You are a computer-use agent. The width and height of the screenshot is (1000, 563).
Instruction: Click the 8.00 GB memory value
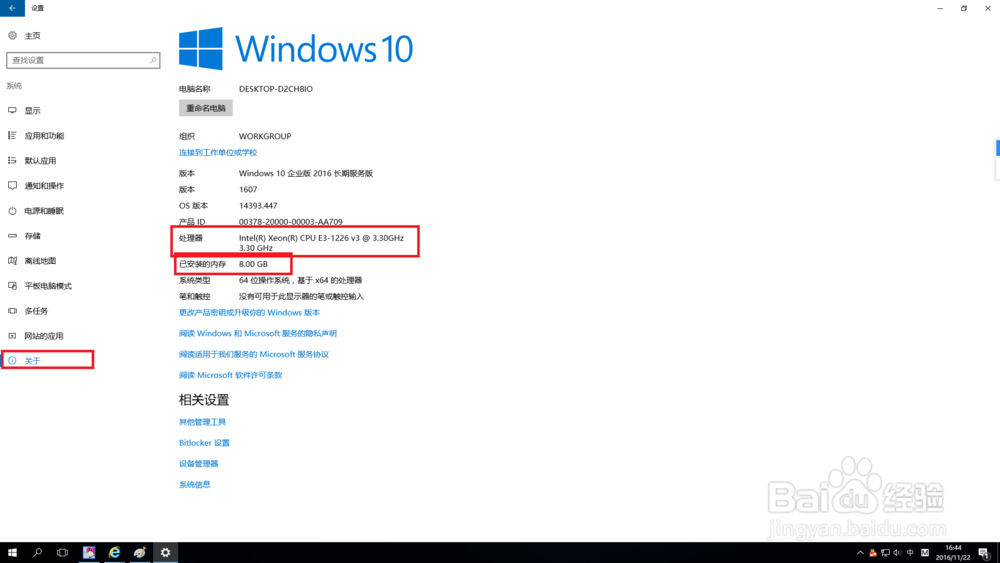point(253,264)
